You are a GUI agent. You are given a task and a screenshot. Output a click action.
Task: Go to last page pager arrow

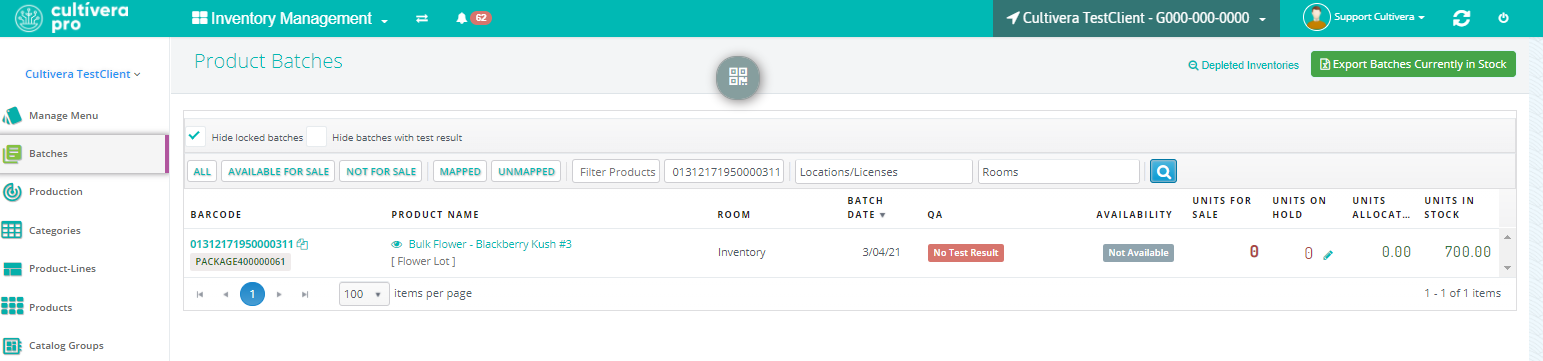[305, 294]
